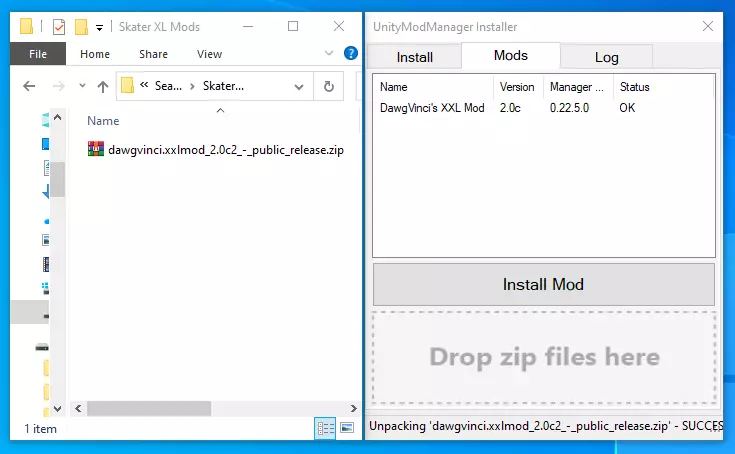Click version value 2.0c

510,108
